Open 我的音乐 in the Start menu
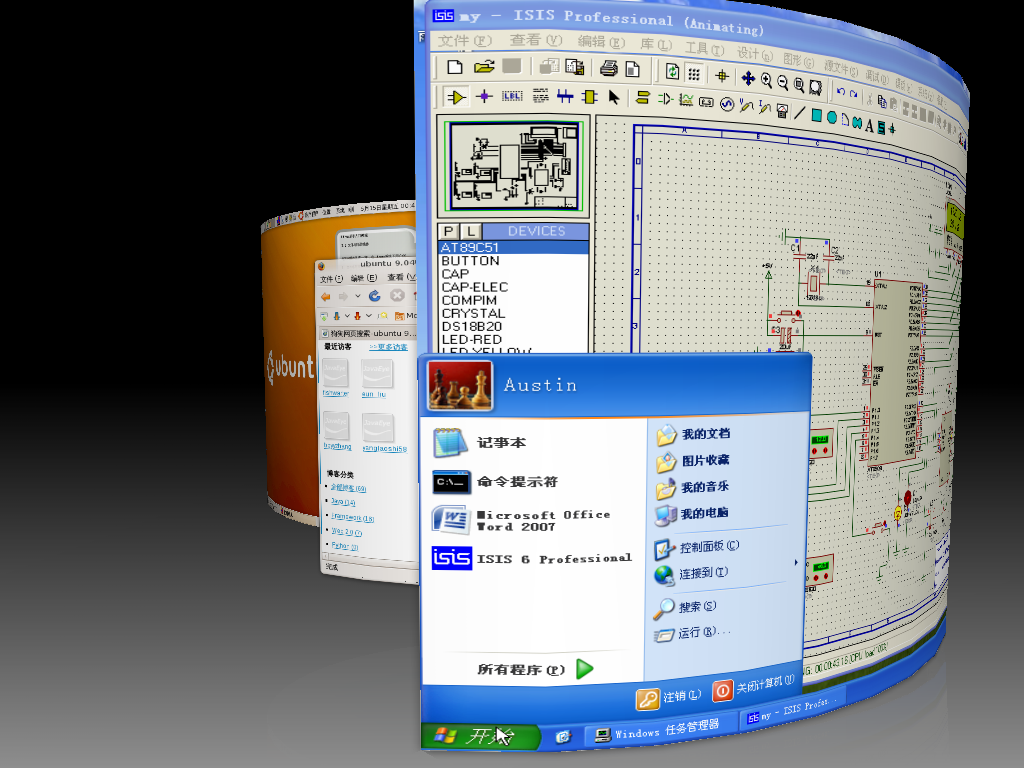This screenshot has width=1024, height=768. [x=692, y=488]
